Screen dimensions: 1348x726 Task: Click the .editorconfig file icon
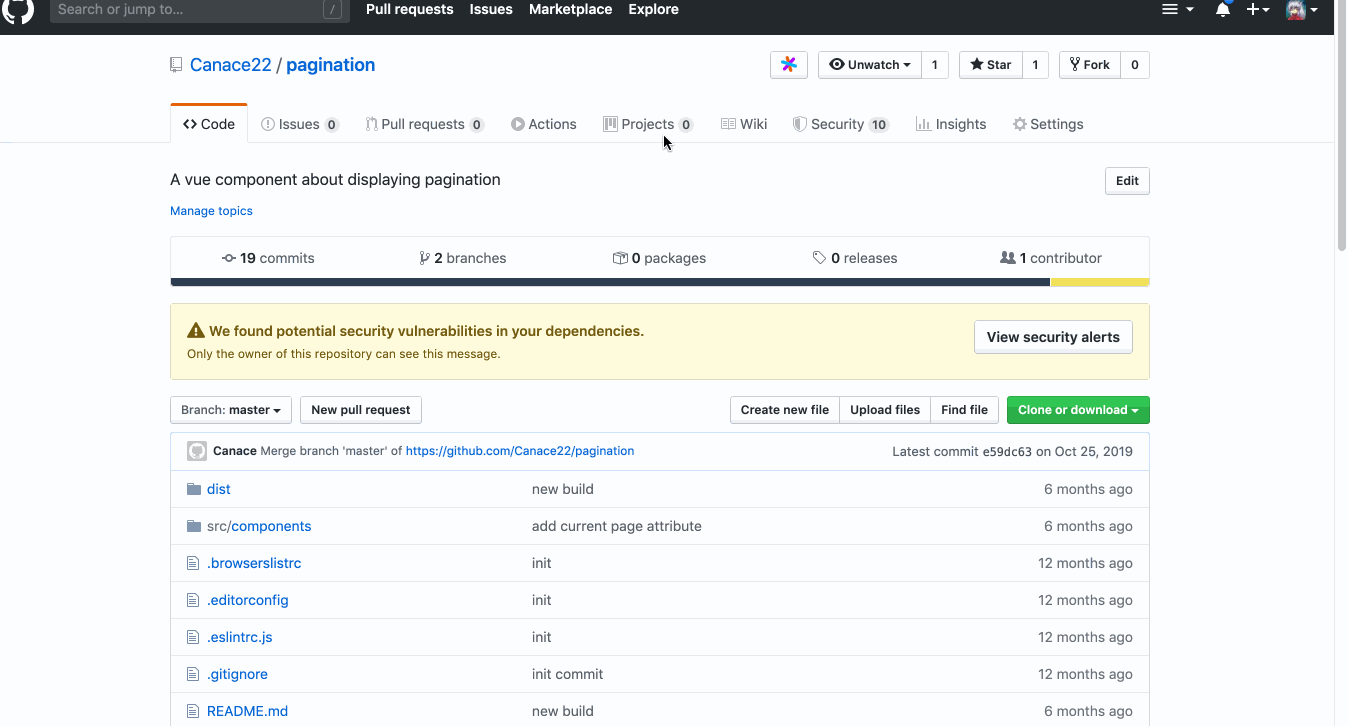point(194,600)
